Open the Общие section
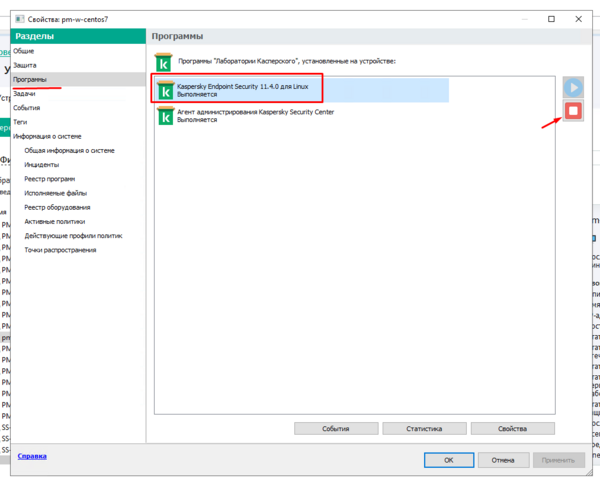This screenshot has height=485, width=600. [x=24, y=51]
